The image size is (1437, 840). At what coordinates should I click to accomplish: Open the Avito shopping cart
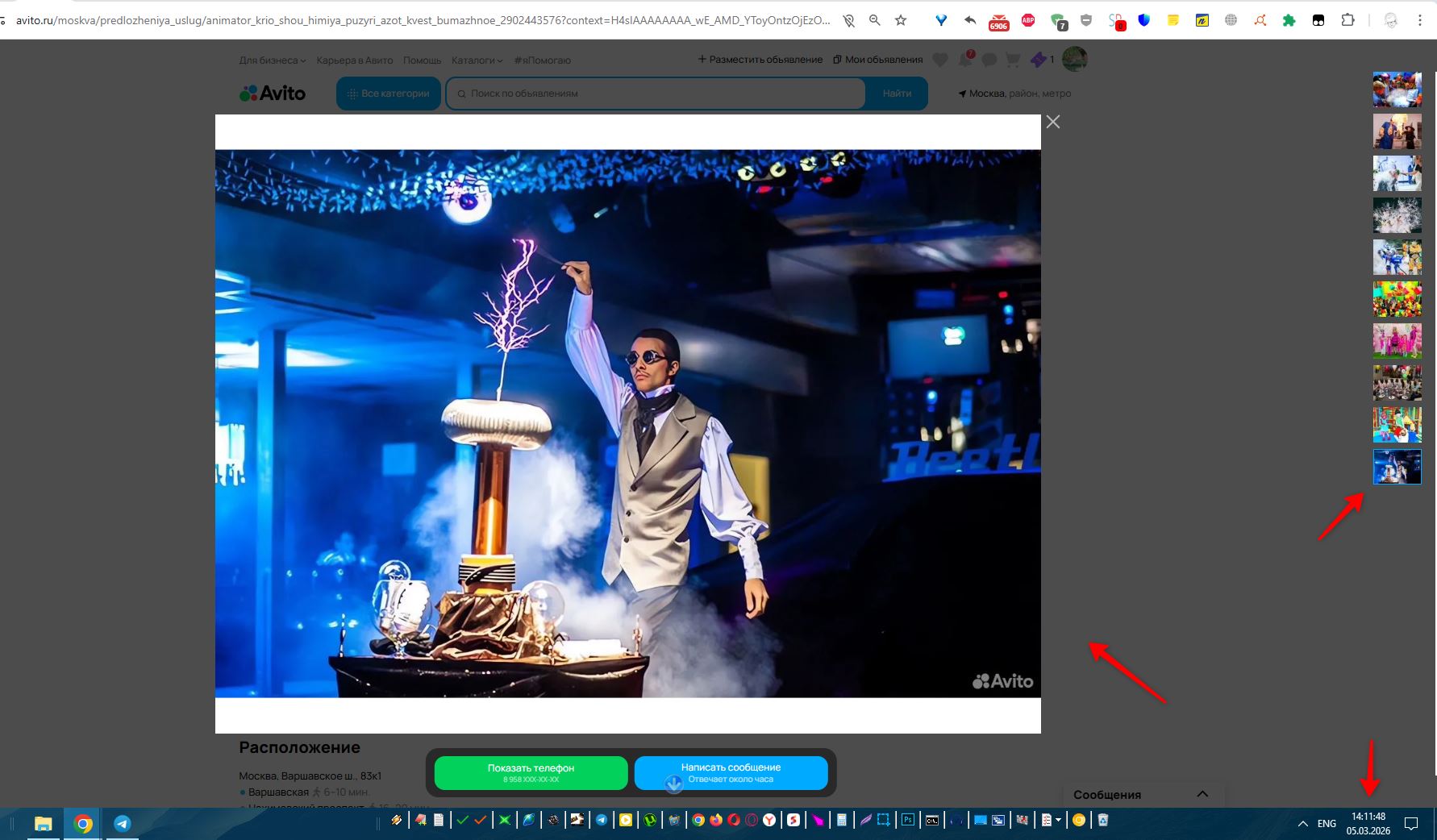[x=1013, y=60]
